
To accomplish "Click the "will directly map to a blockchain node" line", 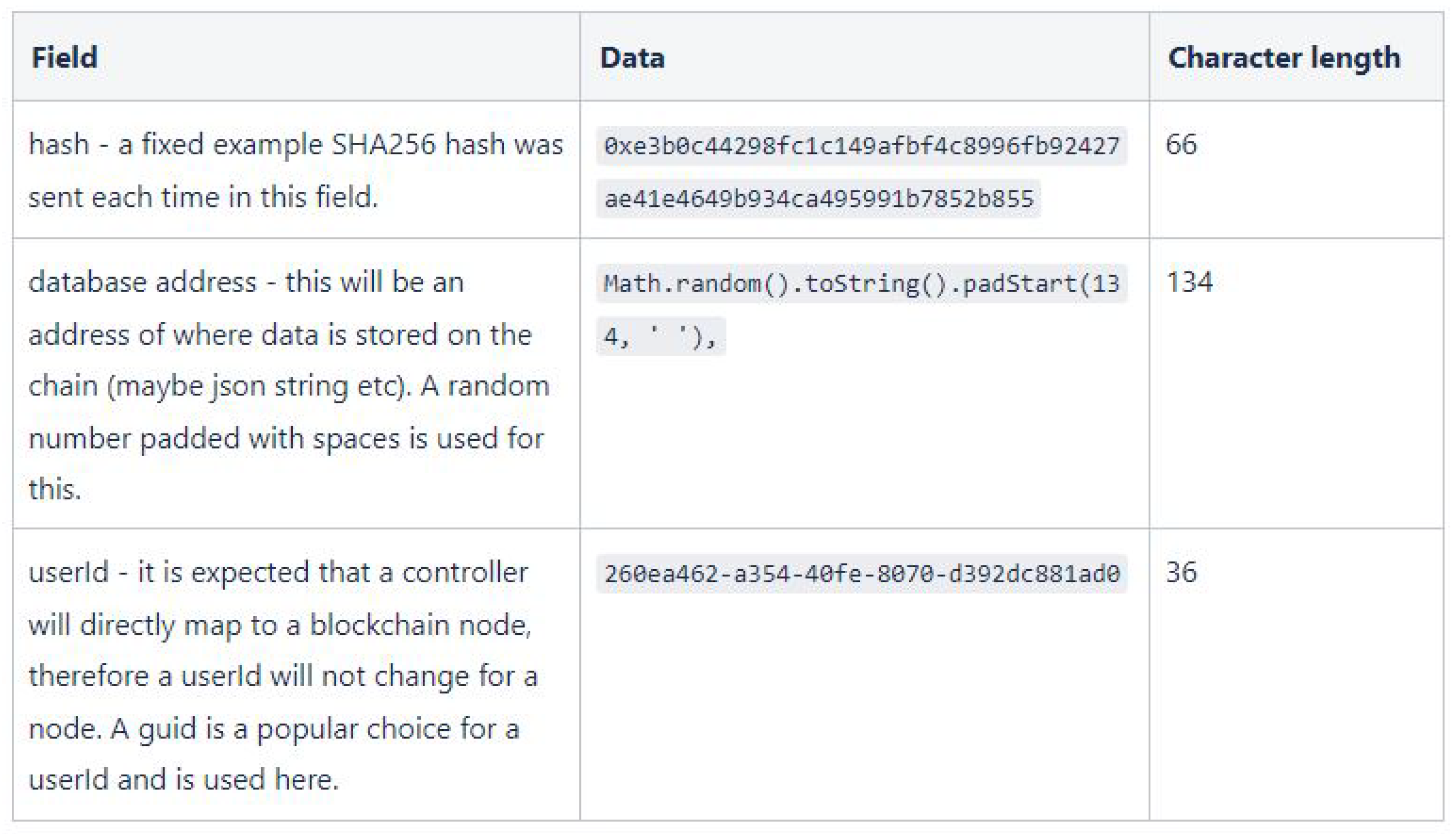I will 280,624.
